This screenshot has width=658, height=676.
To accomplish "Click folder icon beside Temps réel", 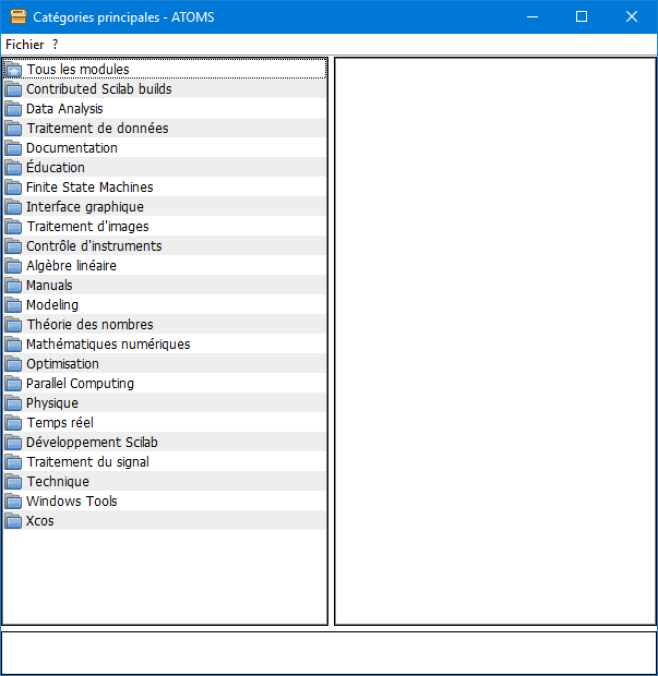I will pyautogui.click(x=14, y=422).
